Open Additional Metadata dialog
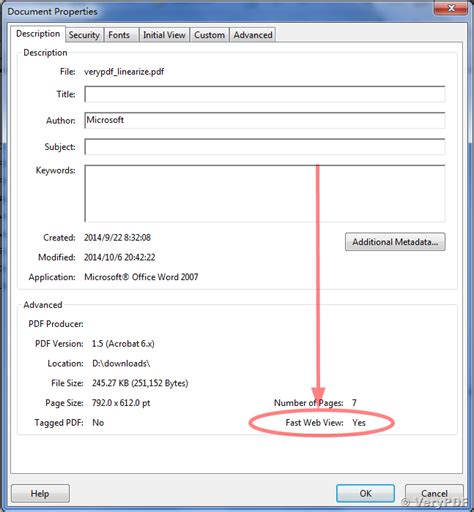Screen dimensions: 474x512 (x=395, y=242)
